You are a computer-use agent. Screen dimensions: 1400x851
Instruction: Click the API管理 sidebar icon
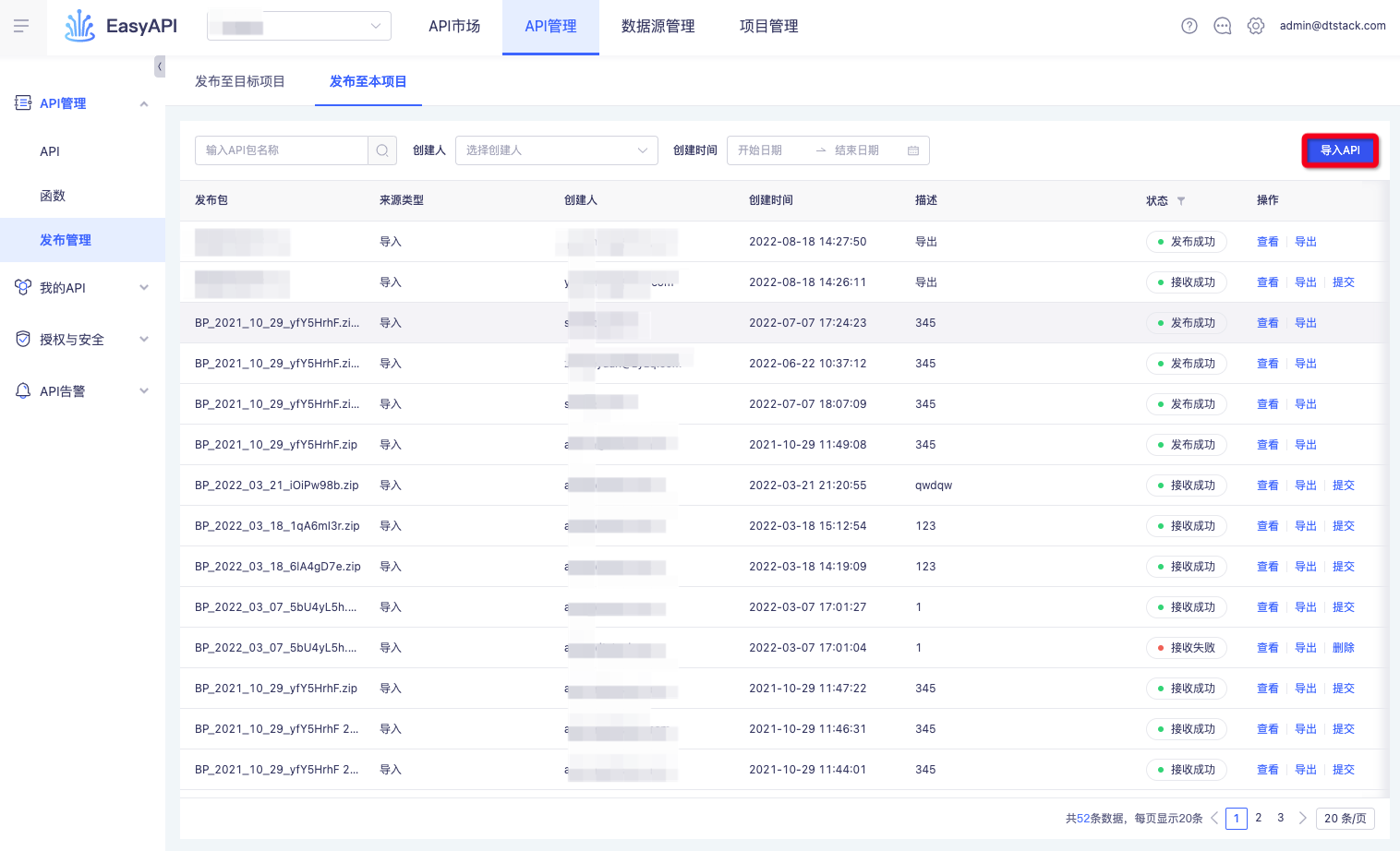coord(23,103)
